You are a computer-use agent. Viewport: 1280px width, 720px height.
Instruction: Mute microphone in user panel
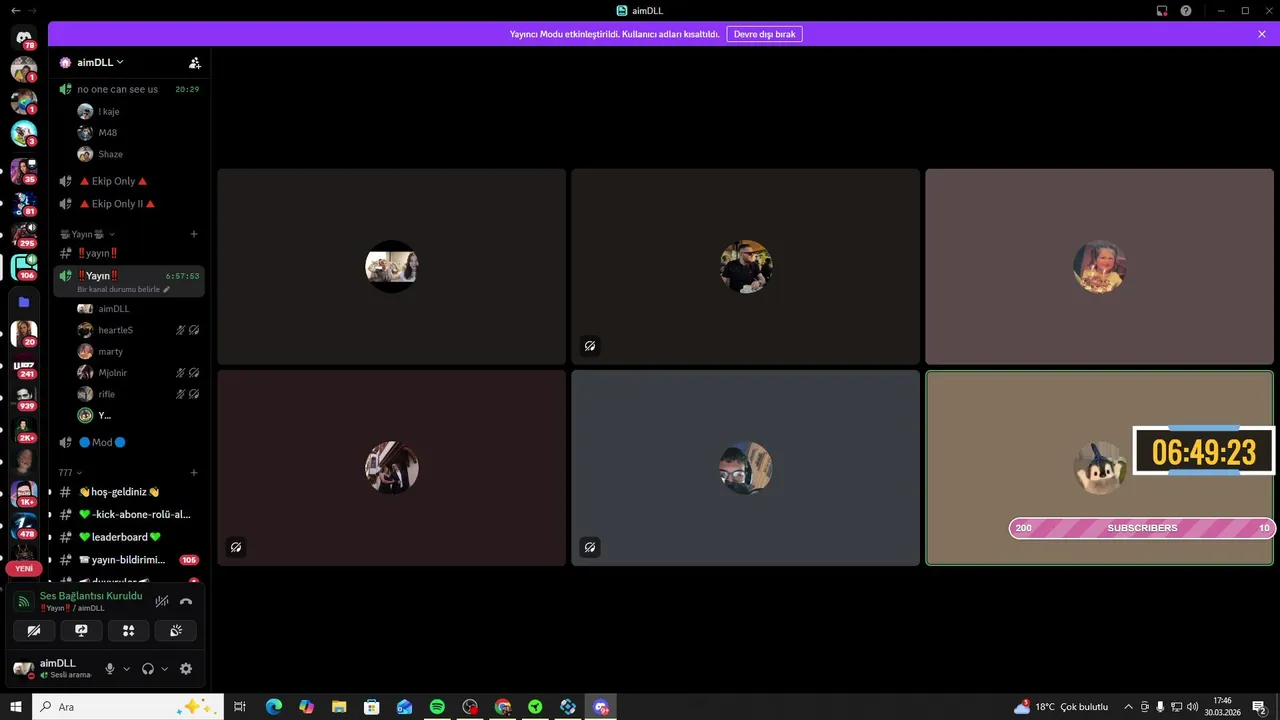point(110,669)
